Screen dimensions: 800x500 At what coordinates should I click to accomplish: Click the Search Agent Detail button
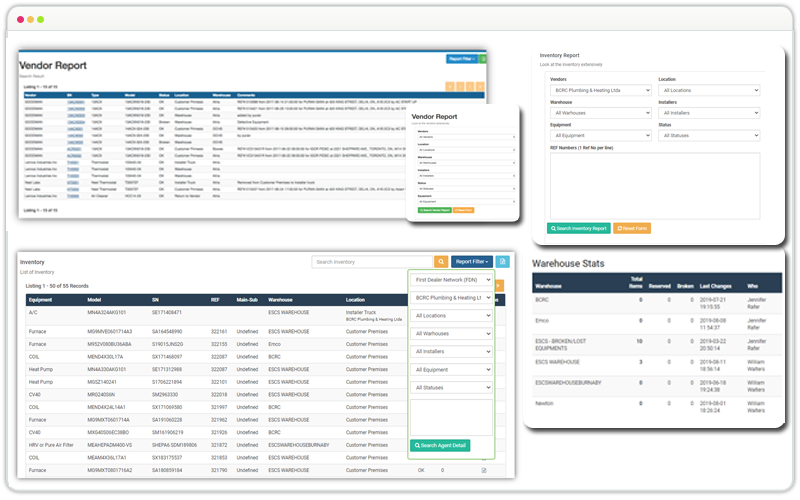[x=440, y=445]
